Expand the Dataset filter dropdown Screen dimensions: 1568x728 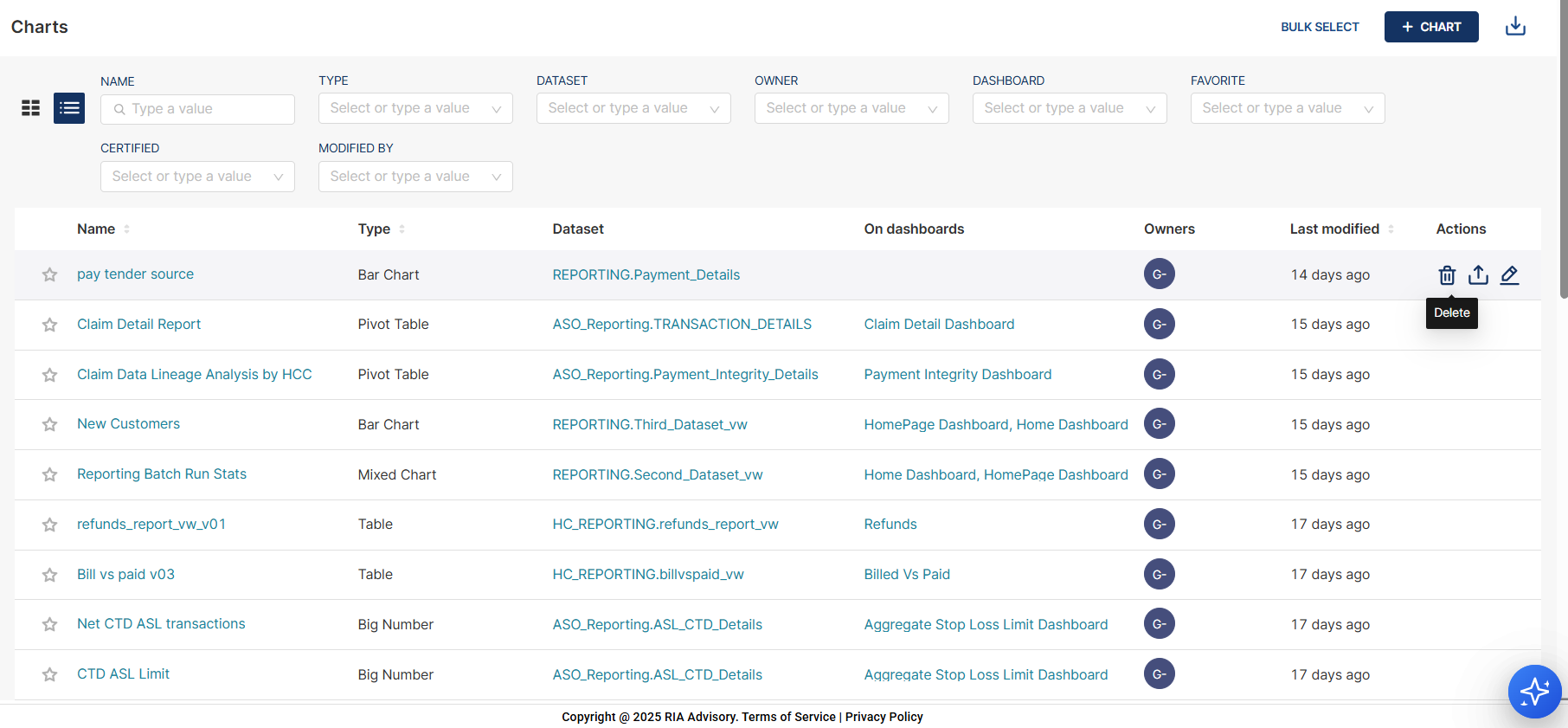pyautogui.click(x=633, y=108)
